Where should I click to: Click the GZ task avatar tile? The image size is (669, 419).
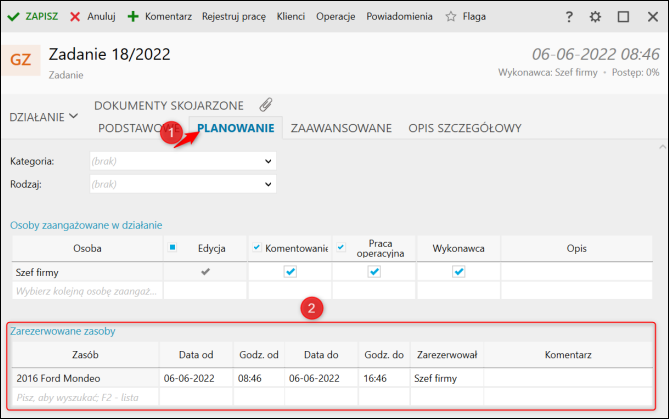point(21,60)
